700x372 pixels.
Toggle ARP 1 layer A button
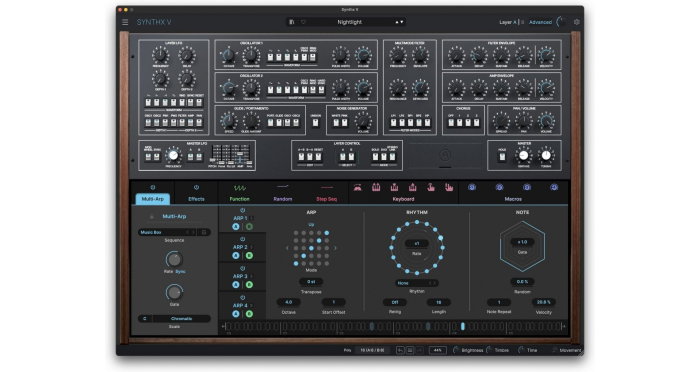(x=236, y=227)
